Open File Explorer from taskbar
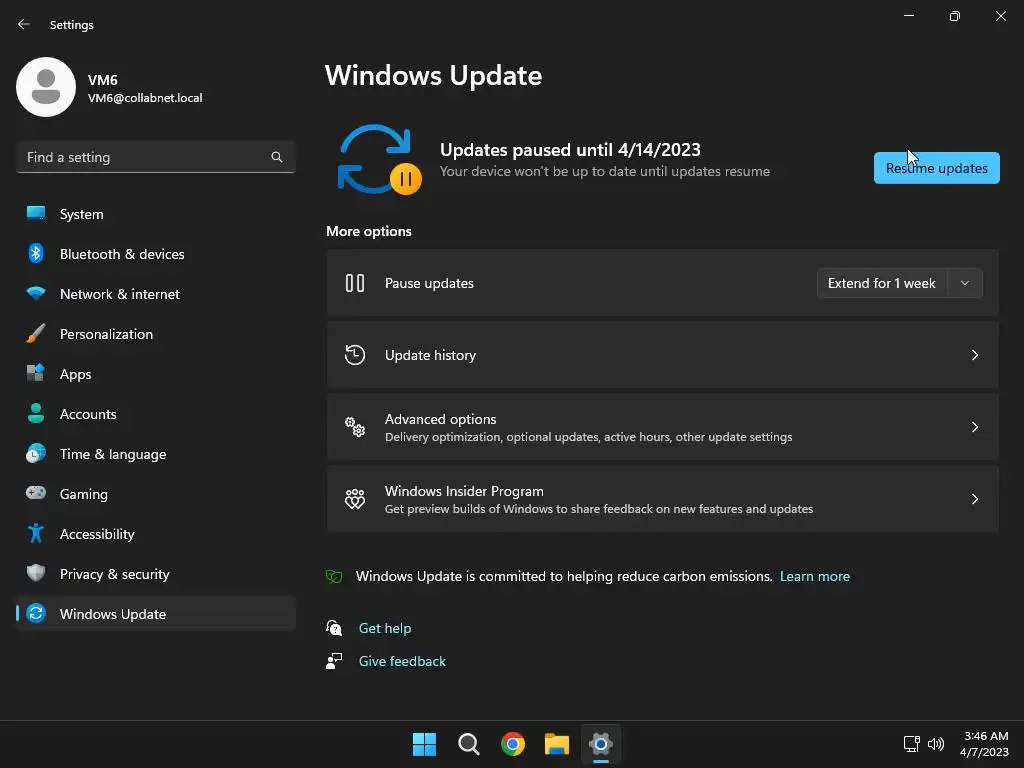Image resolution: width=1024 pixels, height=768 pixels. tap(557, 744)
